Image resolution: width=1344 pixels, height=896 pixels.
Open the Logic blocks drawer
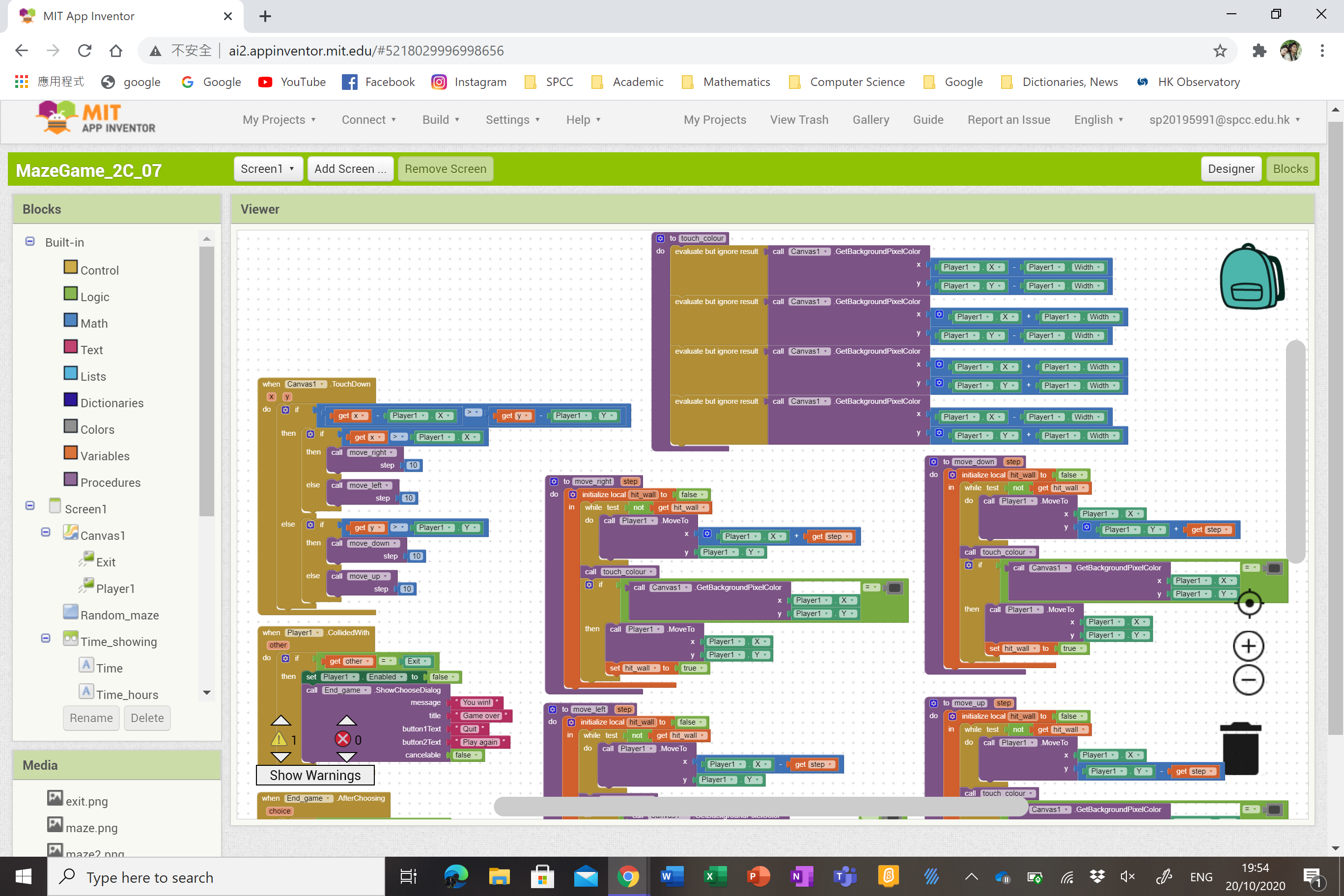pos(94,296)
